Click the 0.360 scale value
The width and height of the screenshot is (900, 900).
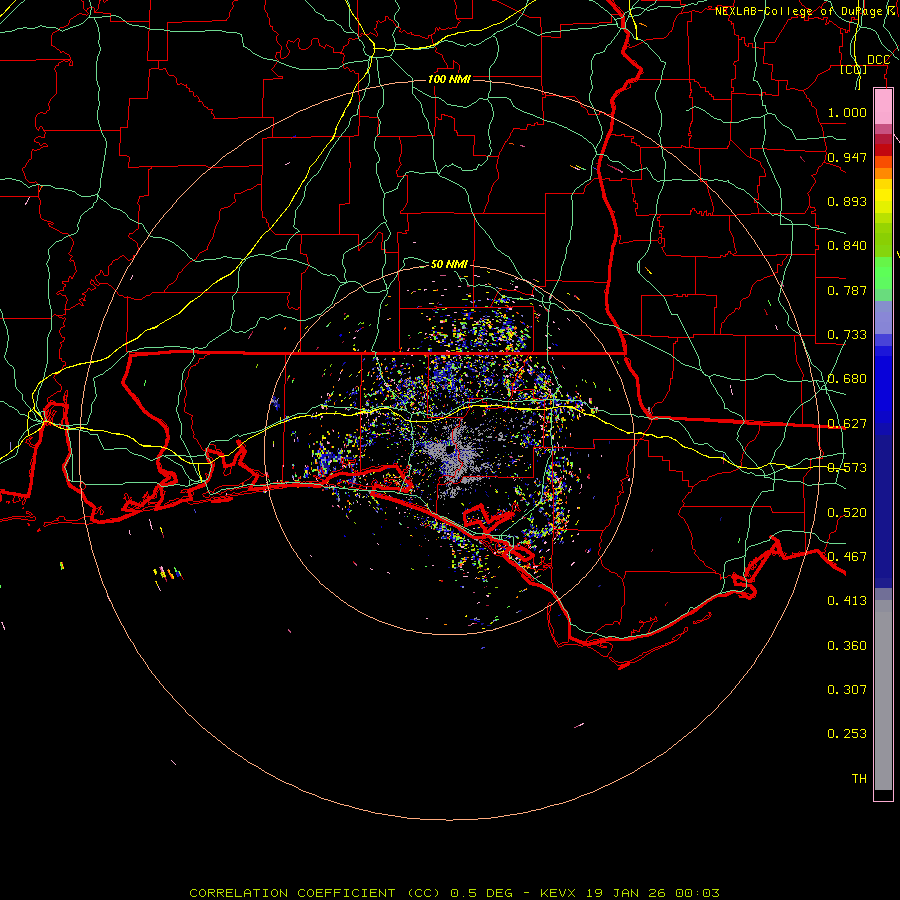point(847,646)
